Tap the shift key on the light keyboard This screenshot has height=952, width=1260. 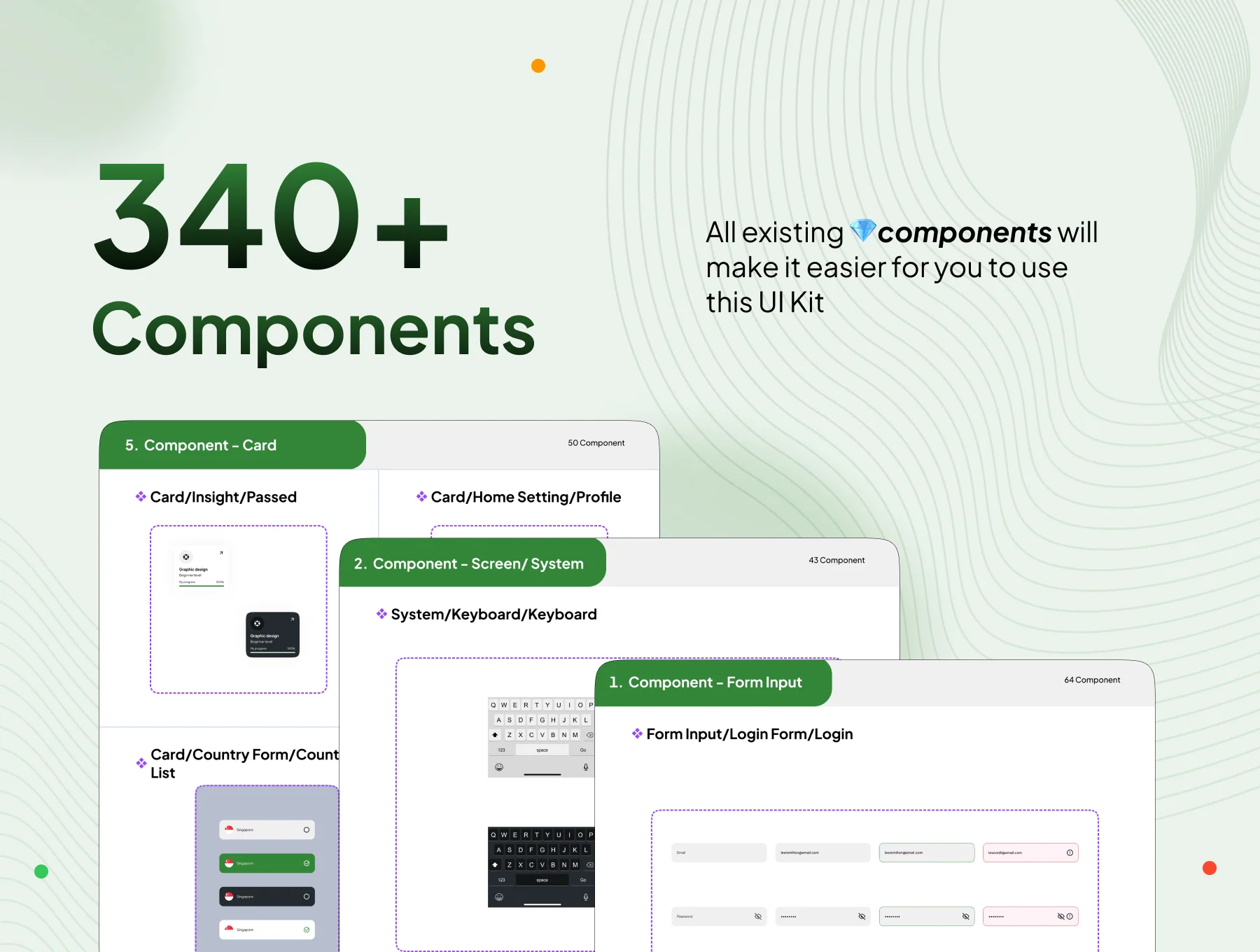click(x=495, y=735)
